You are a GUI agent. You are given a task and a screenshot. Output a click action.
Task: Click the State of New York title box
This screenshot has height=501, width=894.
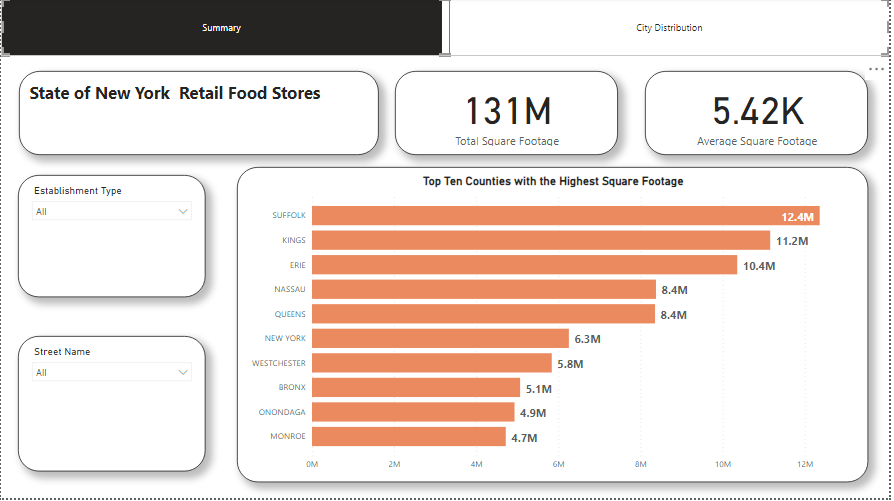[198, 113]
